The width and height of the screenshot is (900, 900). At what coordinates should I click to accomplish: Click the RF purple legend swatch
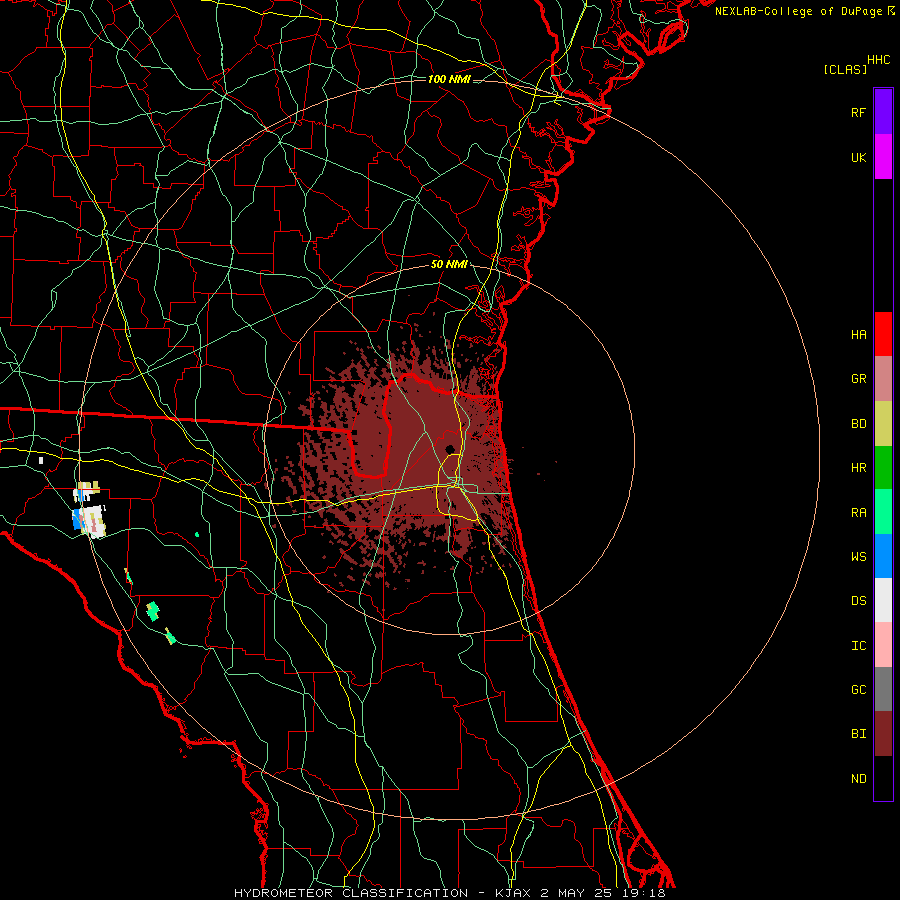(883, 112)
